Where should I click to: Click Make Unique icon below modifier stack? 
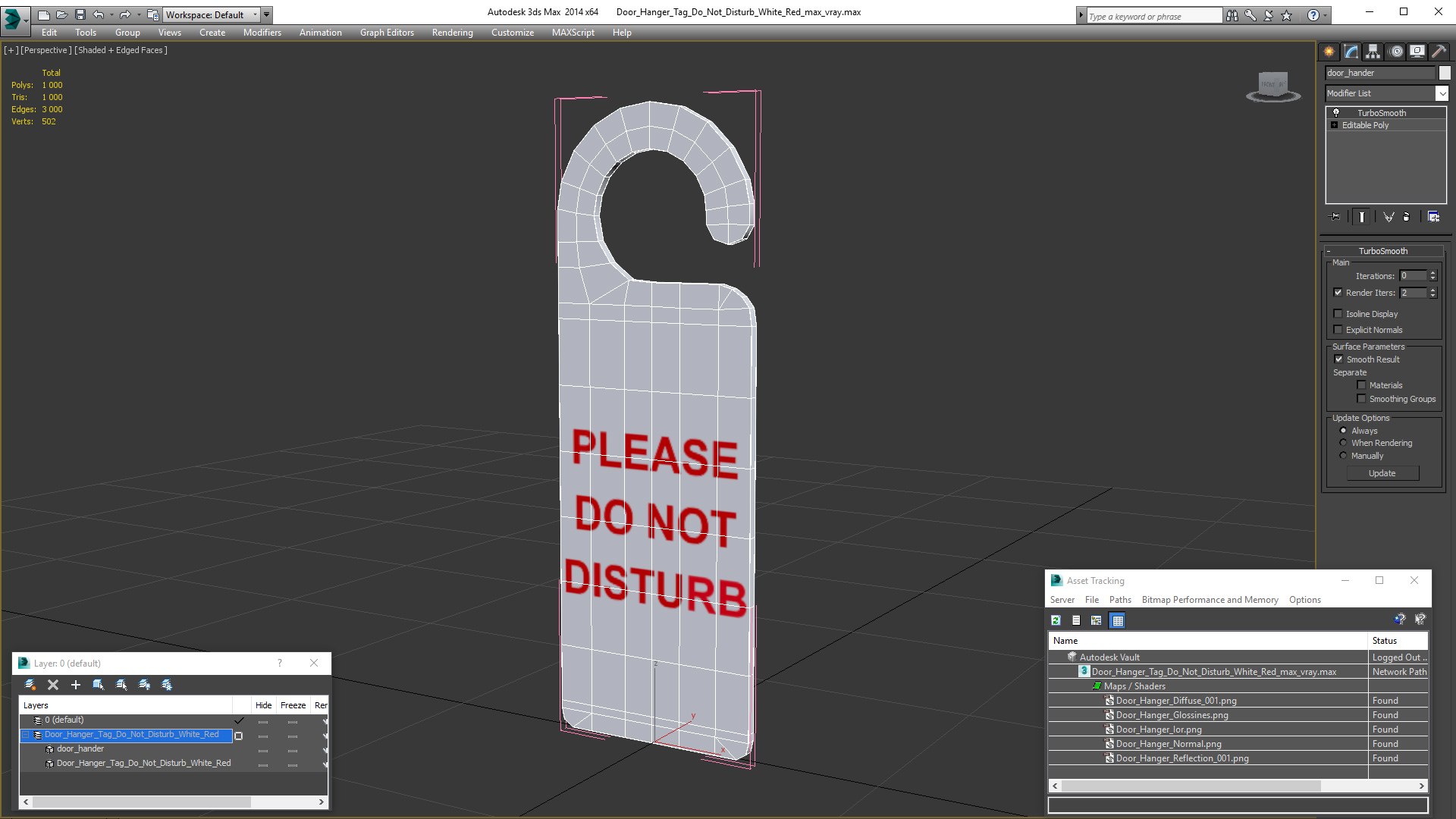[1389, 217]
